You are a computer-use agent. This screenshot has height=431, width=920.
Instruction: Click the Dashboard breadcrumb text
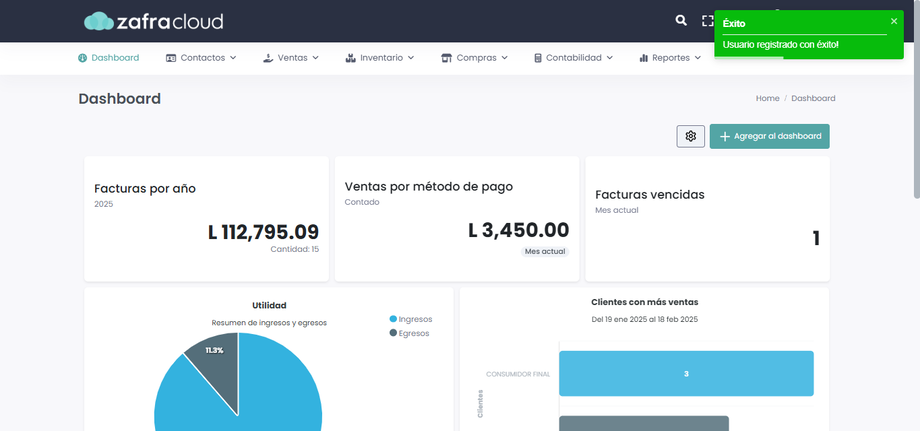(x=813, y=98)
